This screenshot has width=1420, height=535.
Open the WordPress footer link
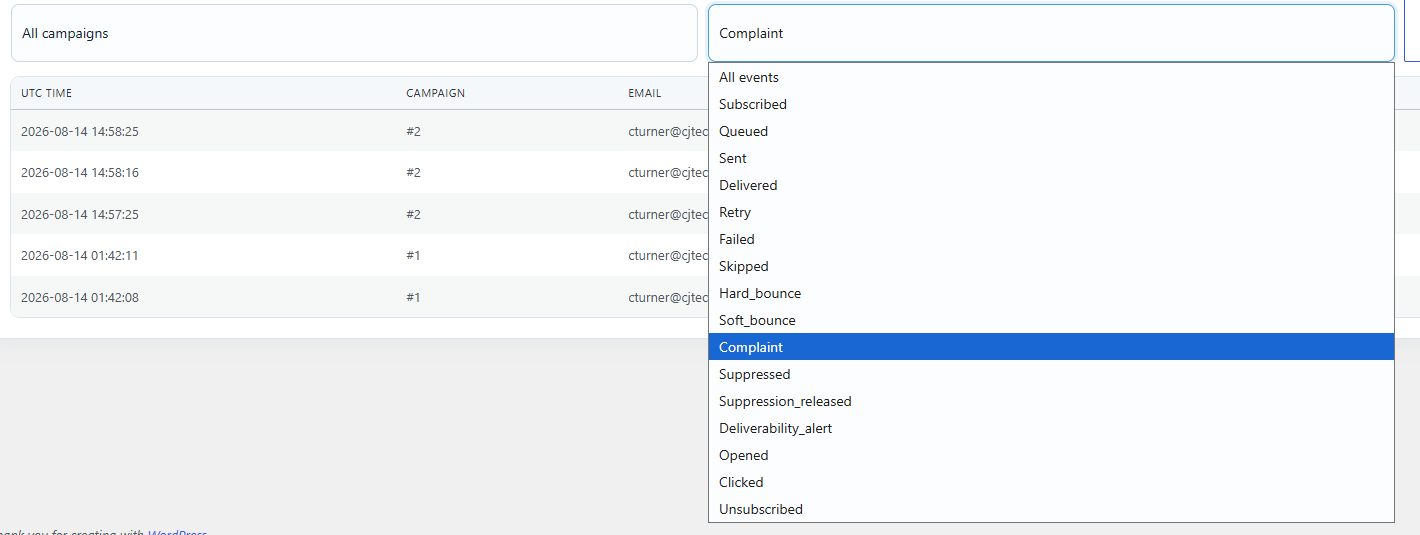click(x=176, y=531)
